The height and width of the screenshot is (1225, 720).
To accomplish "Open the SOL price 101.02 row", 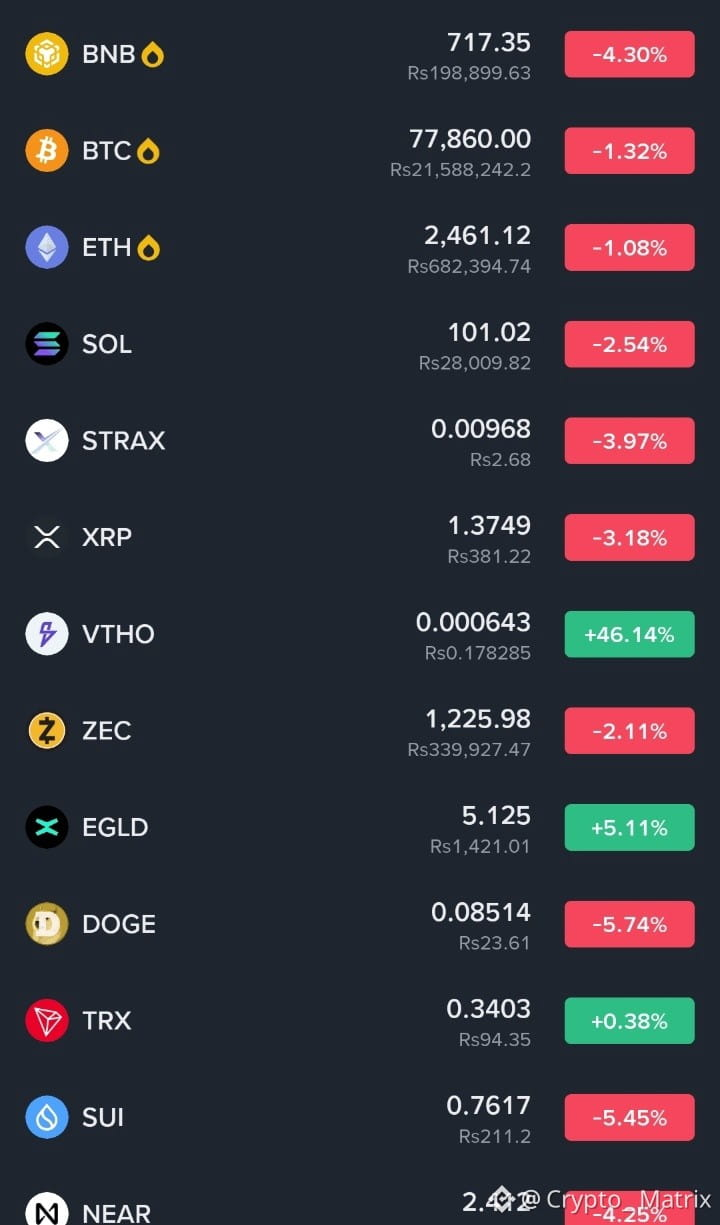I will (360, 344).
